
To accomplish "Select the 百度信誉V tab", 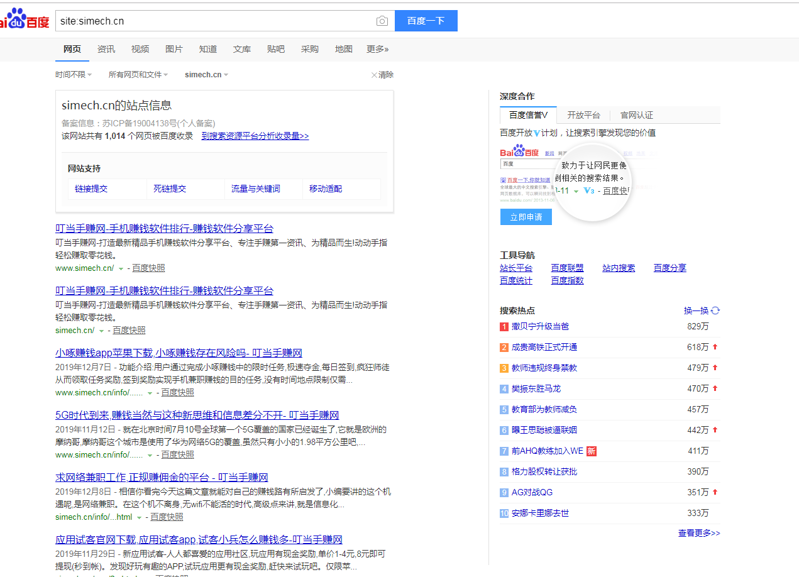I will pos(528,115).
